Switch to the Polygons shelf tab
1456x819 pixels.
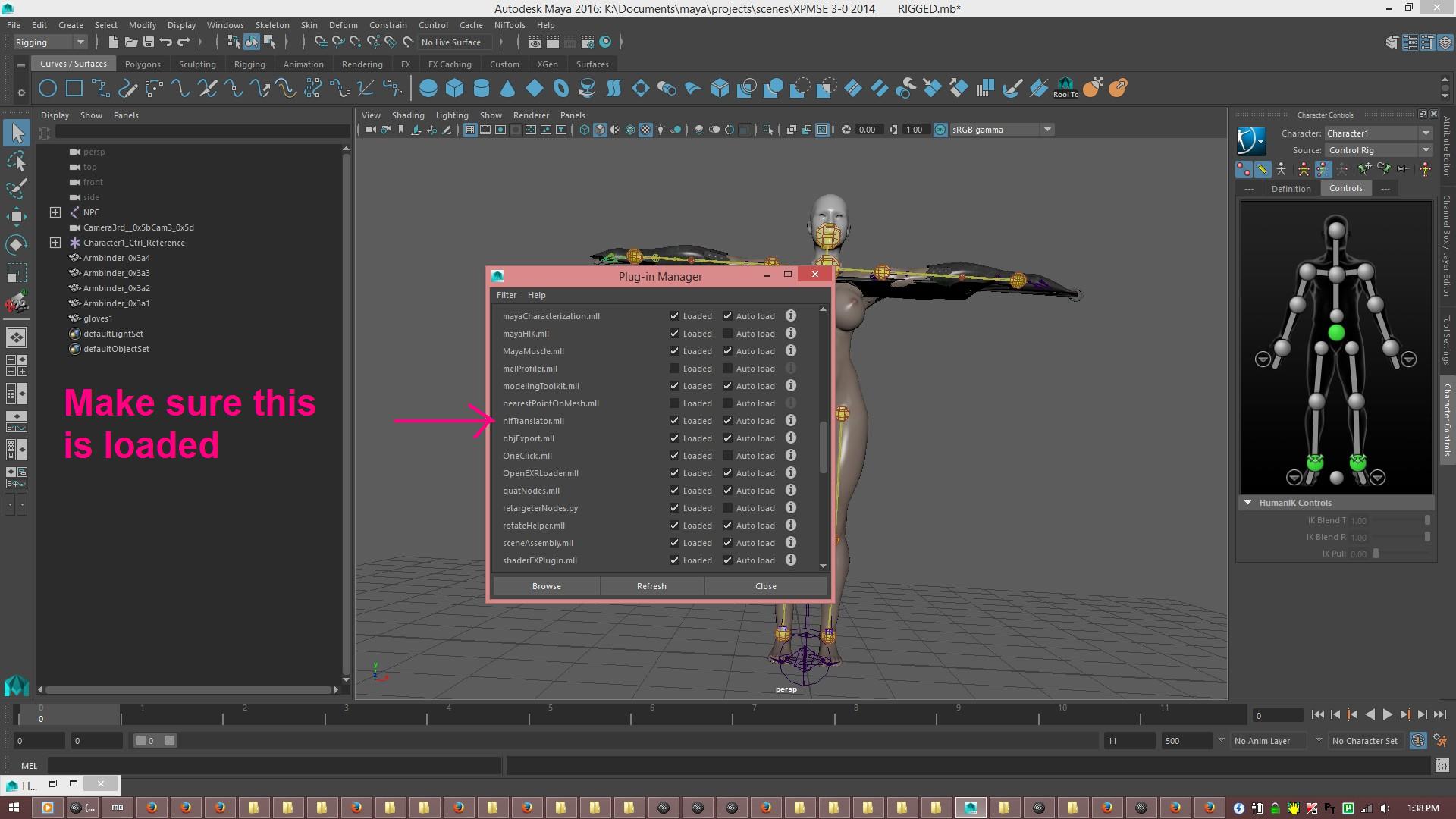coord(143,64)
